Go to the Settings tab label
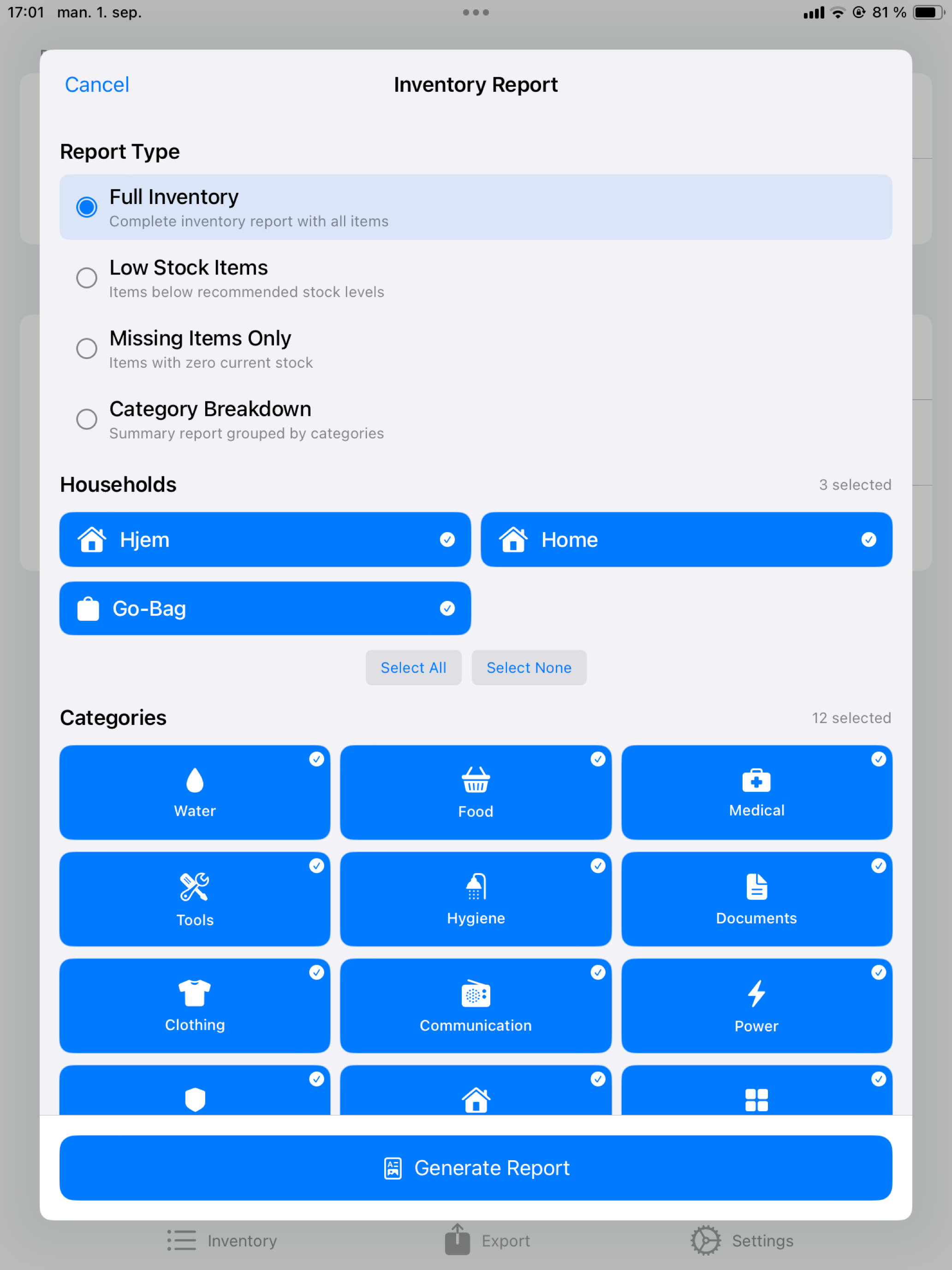The image size is (952, 1270). pos(762,1241)
